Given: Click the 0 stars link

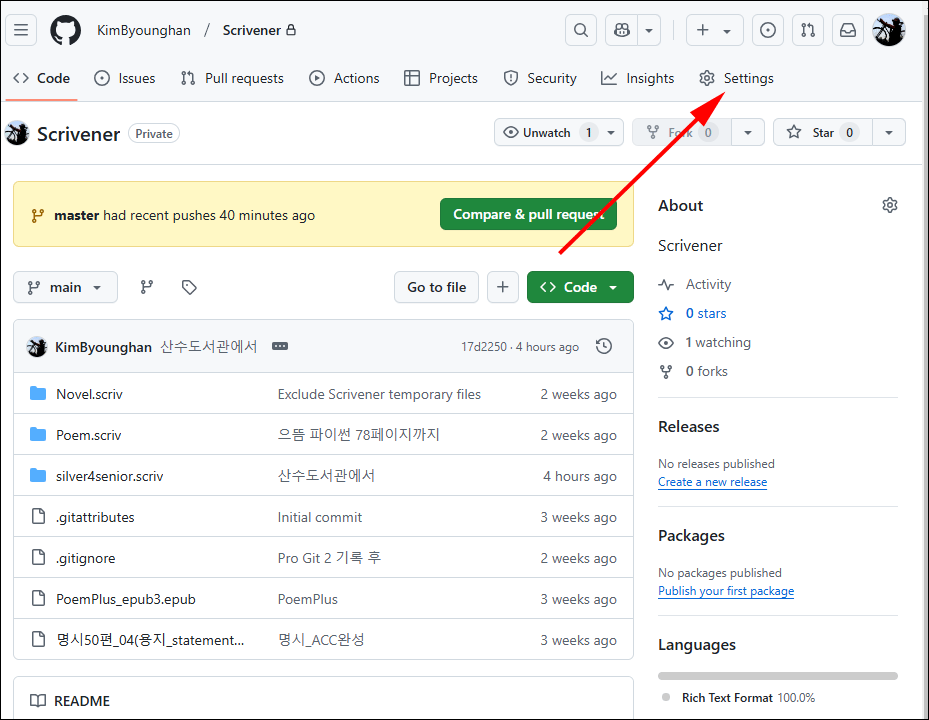Looking at the screenshot, I should pyautogui.click(x=706, y=313).
